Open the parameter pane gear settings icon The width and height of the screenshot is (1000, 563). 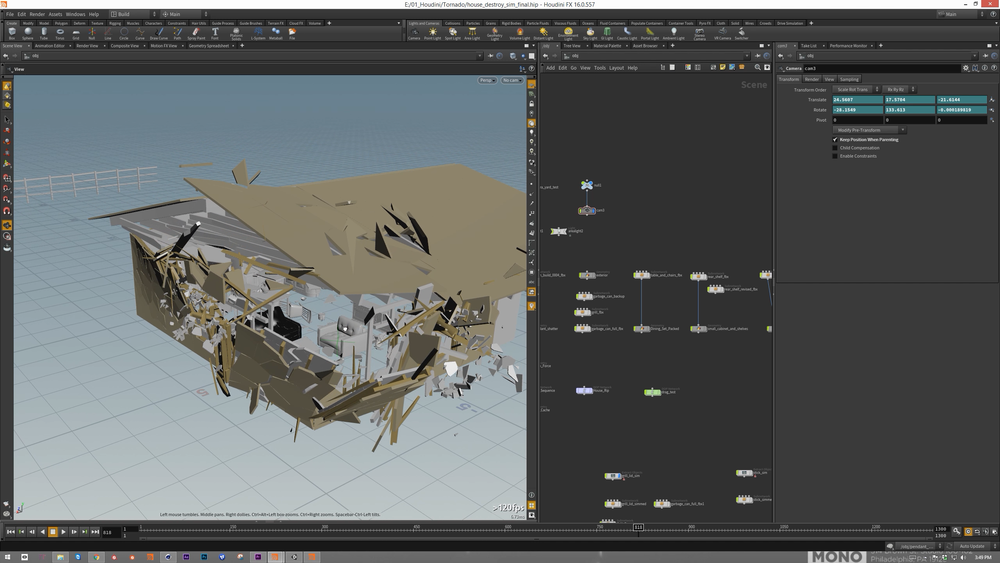click(965, 68)
